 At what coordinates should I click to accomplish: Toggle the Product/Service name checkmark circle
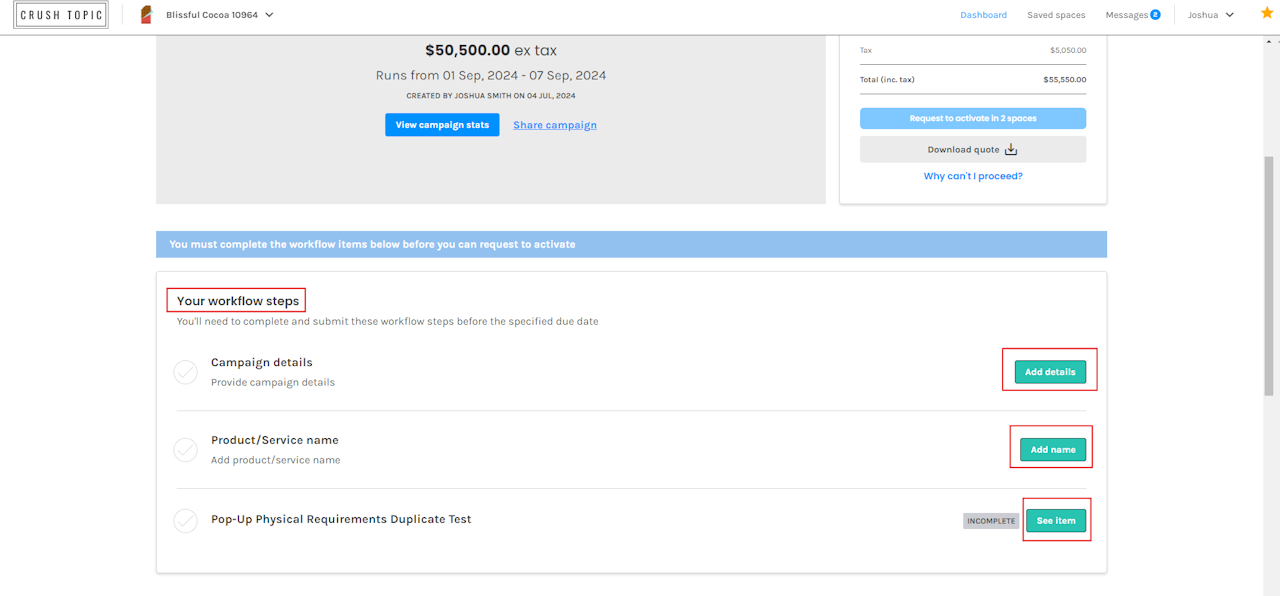[x=186, y=450]
